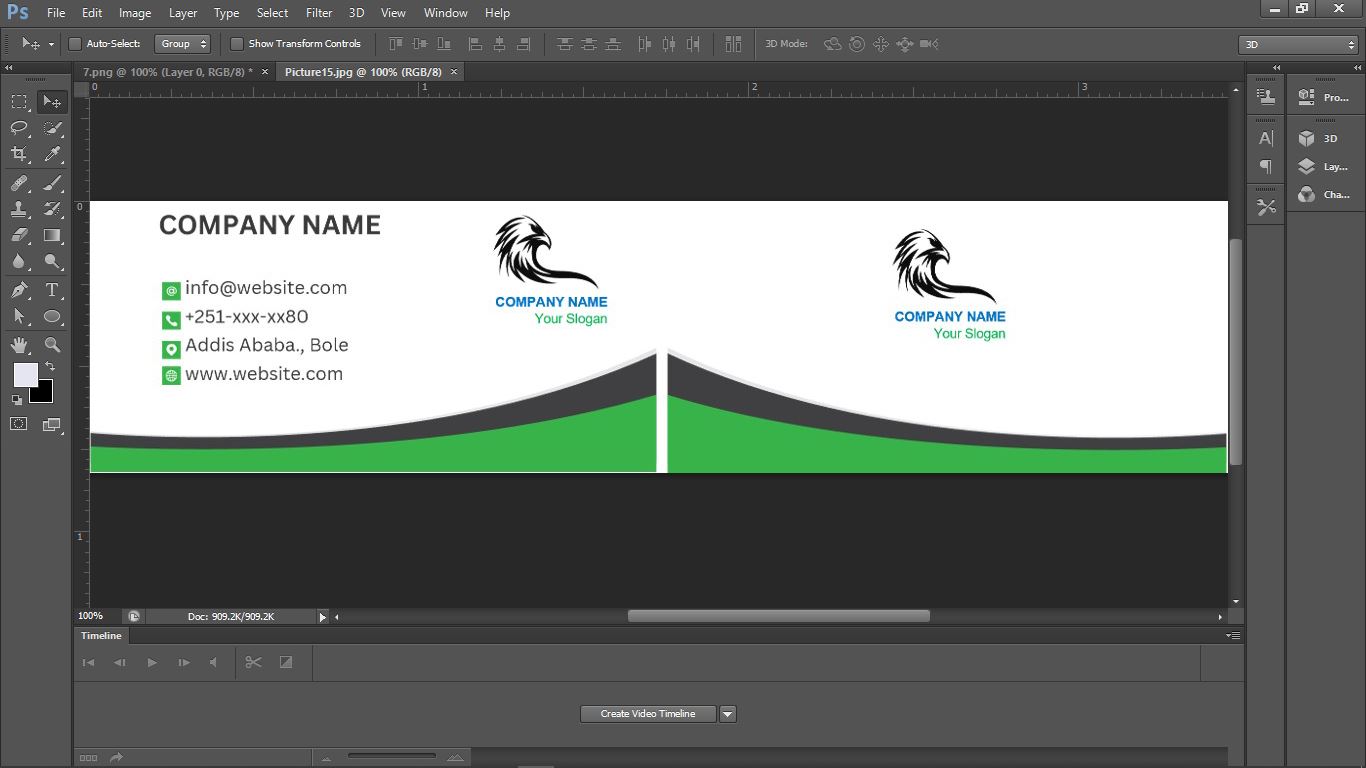
Task: Select the Quick Selection tool
Action: (x=52, y=128)
